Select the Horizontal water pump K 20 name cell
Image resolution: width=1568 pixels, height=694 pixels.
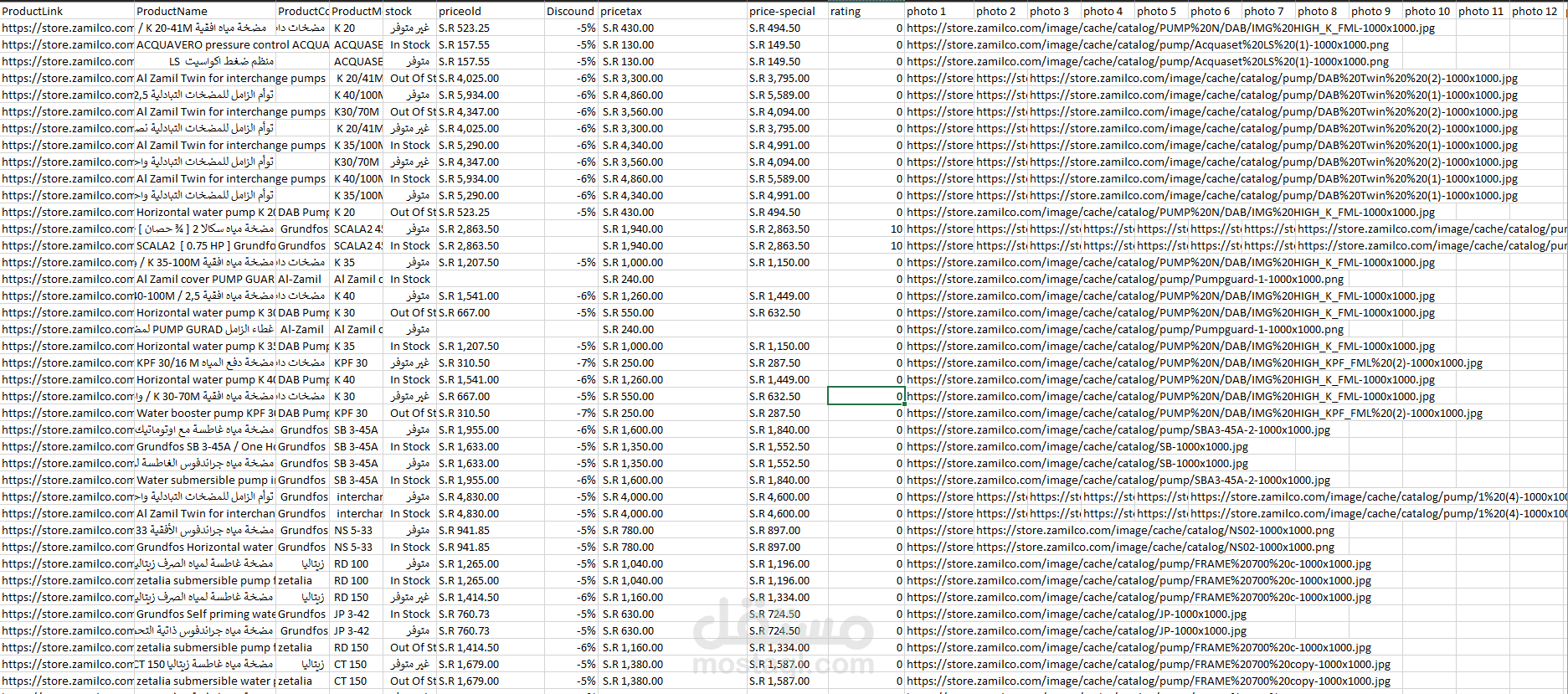click(x=205, y=212)
